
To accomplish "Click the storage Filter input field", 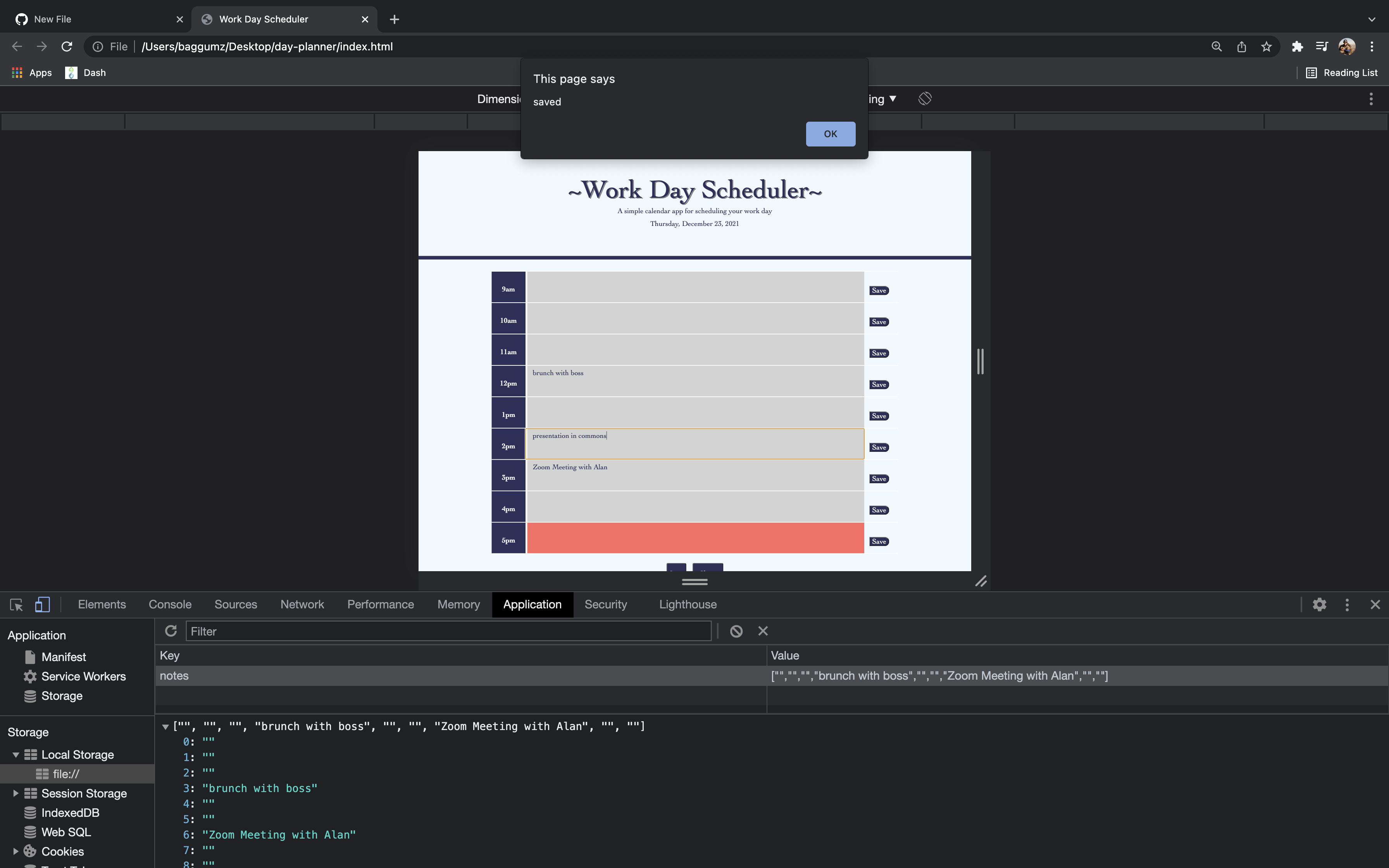I will pos(448,630).
